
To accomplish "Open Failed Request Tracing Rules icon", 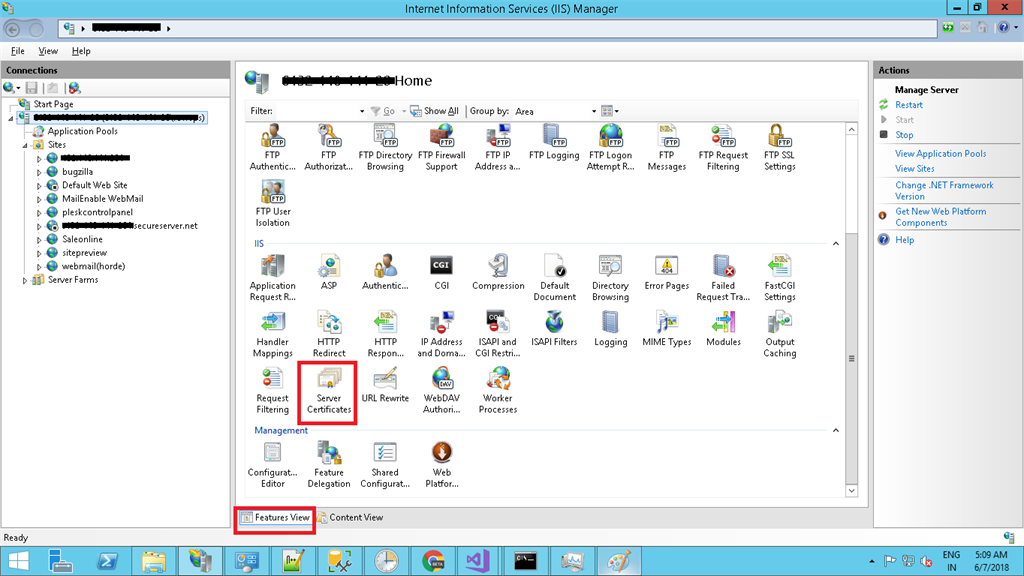I will point(724,278).
